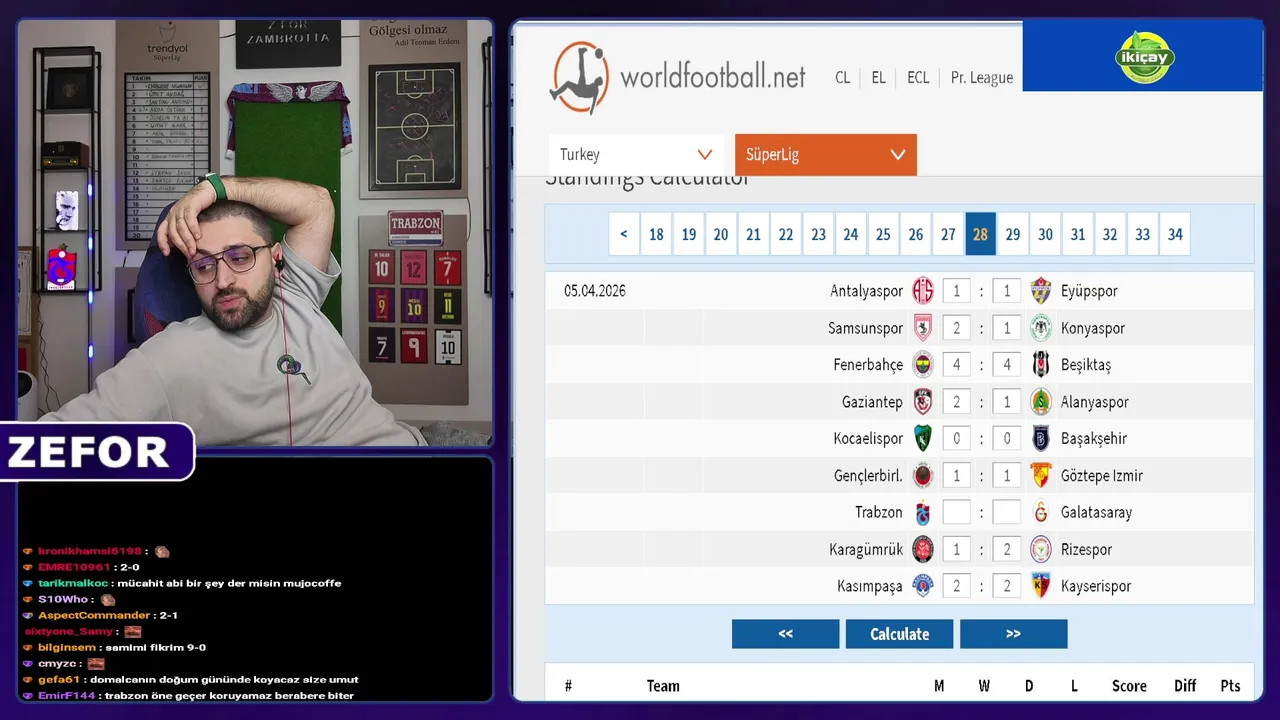Click the Team column header
This screenshot has width=1280, height=720.
[x=663, y=686]
